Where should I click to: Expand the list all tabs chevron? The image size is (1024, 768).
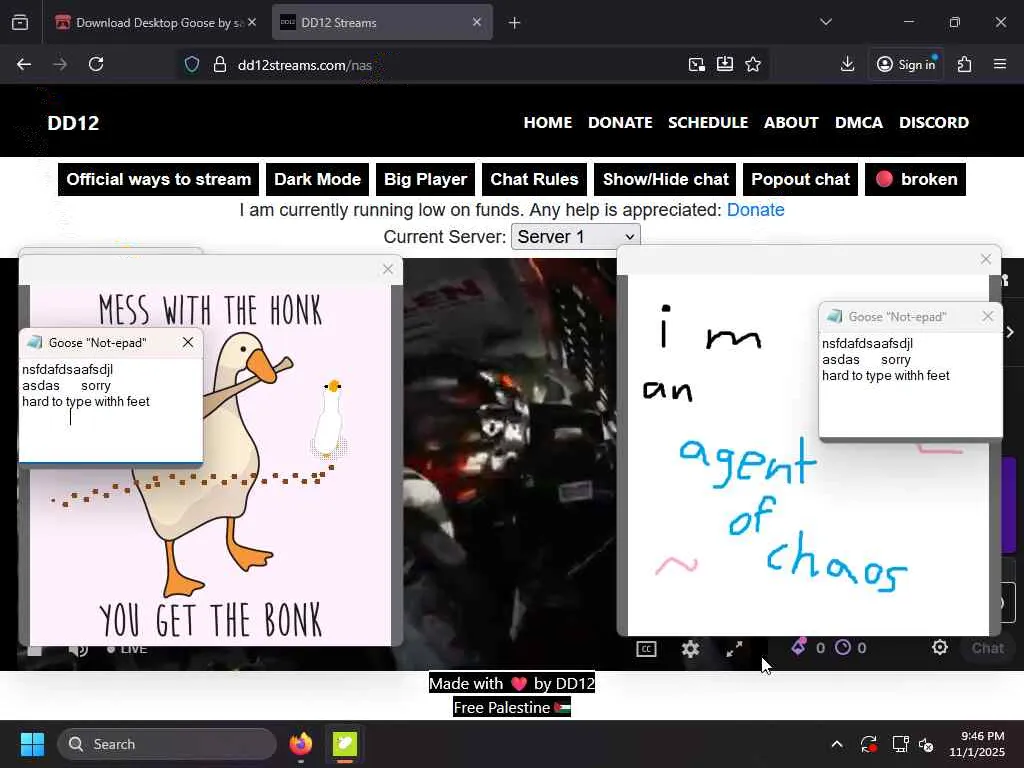click(826, 22)
